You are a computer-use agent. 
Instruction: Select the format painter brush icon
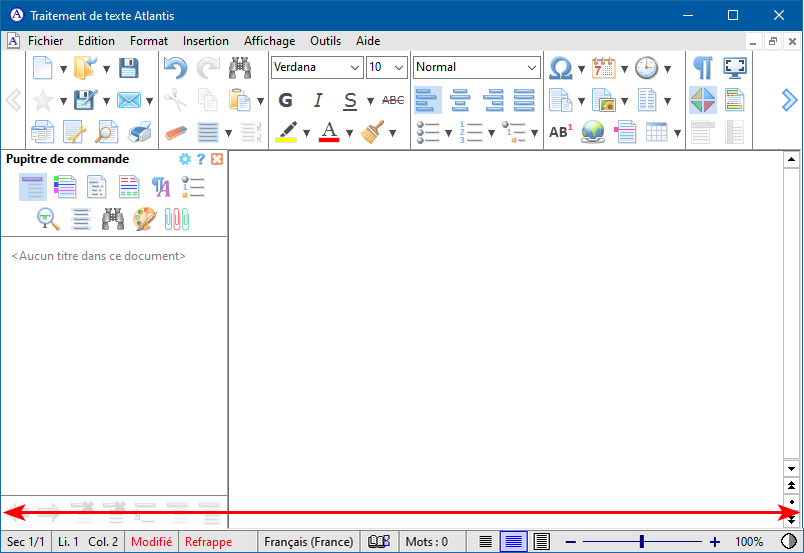373,132
